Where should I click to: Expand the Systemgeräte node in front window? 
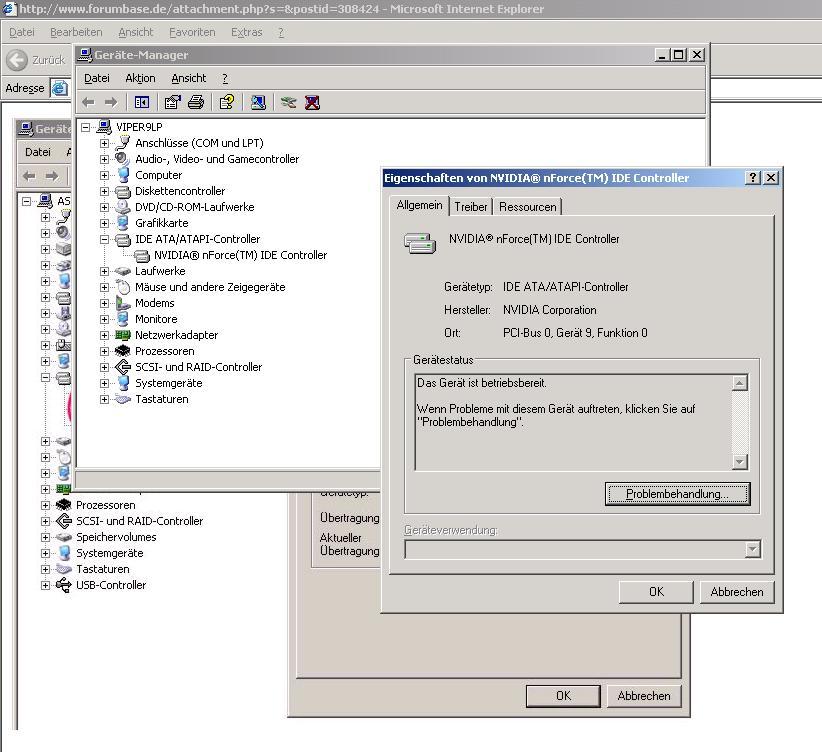tap(104, 383)
